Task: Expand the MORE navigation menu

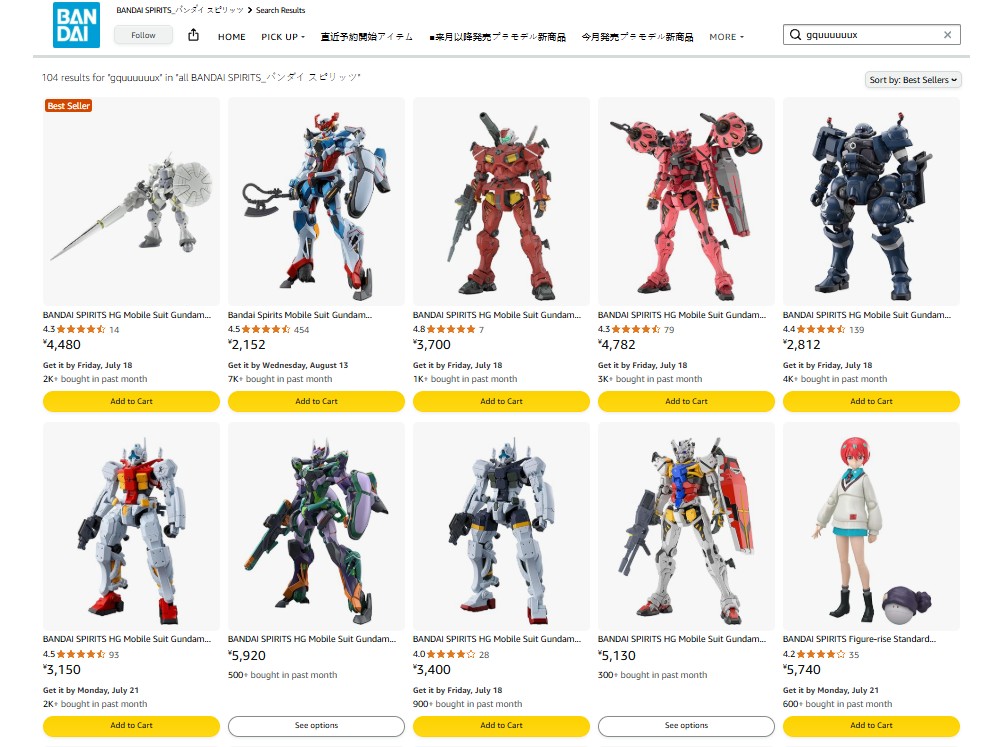Action: pyautogui.click(x=726, y=37)
